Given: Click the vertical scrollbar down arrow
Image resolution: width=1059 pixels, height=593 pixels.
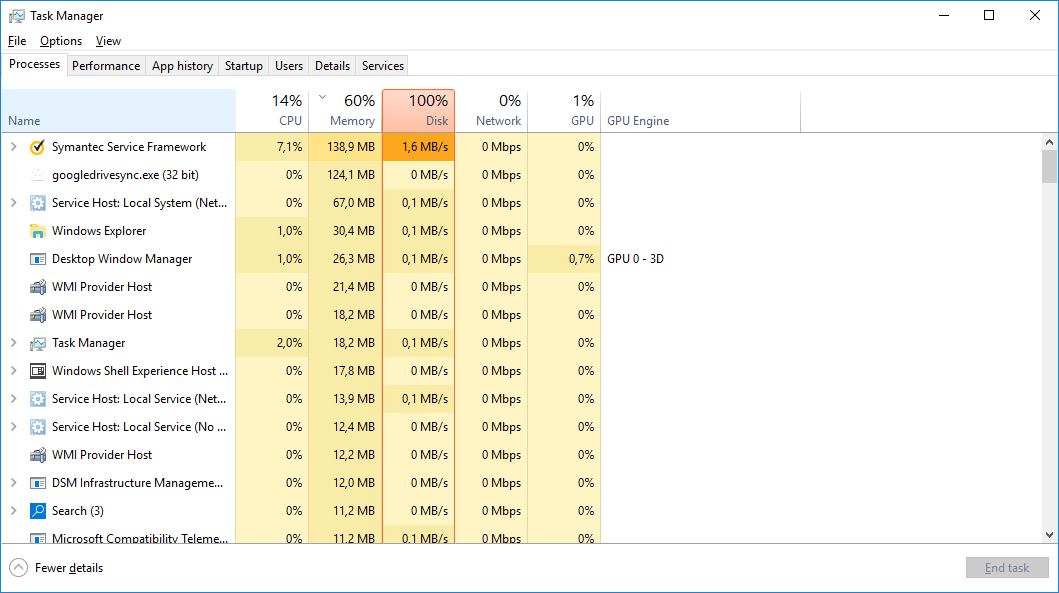Looking at the screenshot, I should pyautogui.click(x=1049, y=535).
